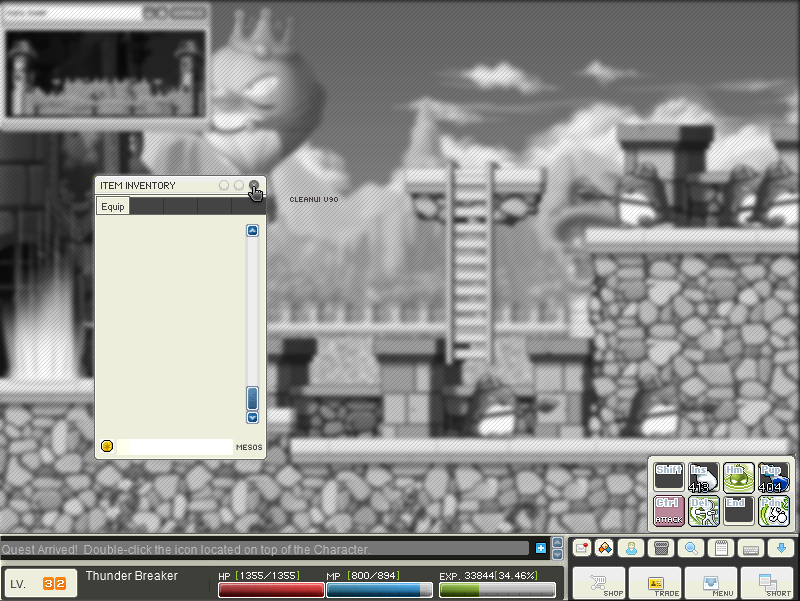Trigger the Ctrl ATTACK quickslot

(669, 511)
